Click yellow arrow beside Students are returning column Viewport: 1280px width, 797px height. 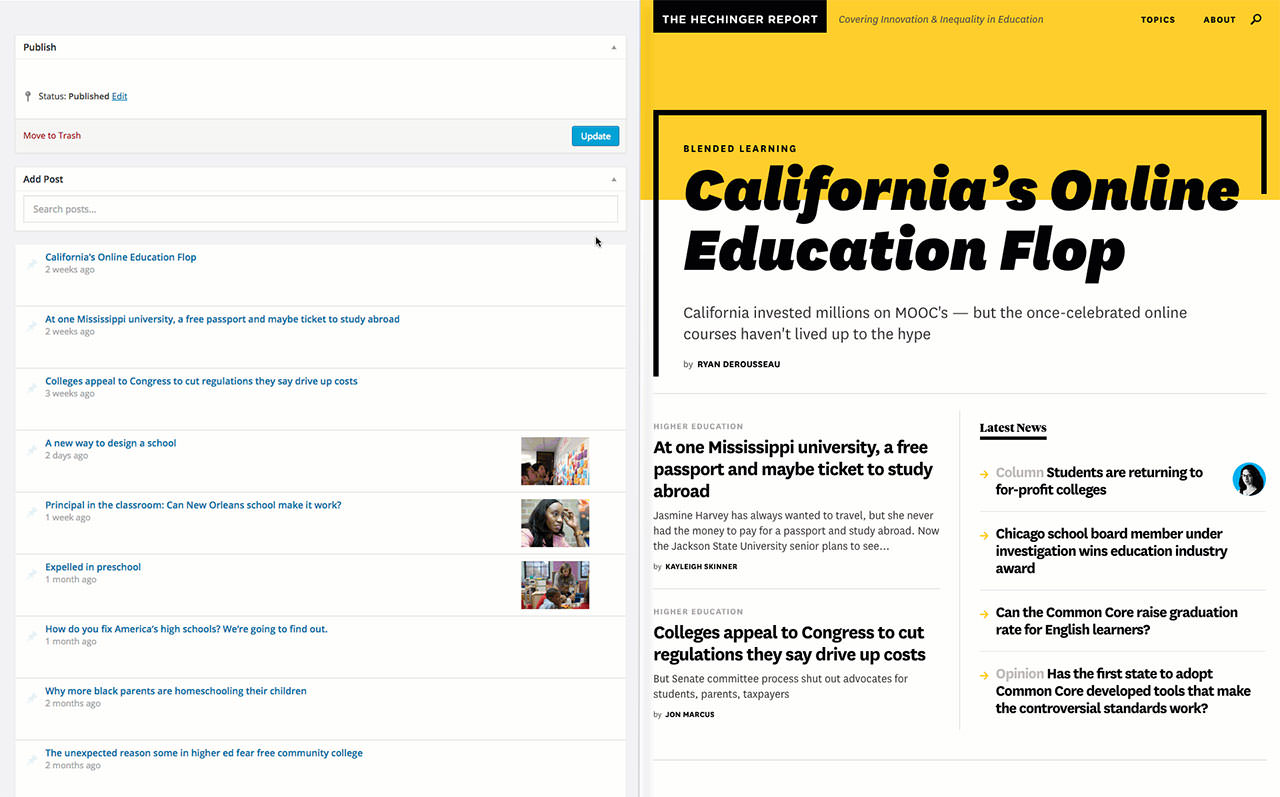(984, 474)
